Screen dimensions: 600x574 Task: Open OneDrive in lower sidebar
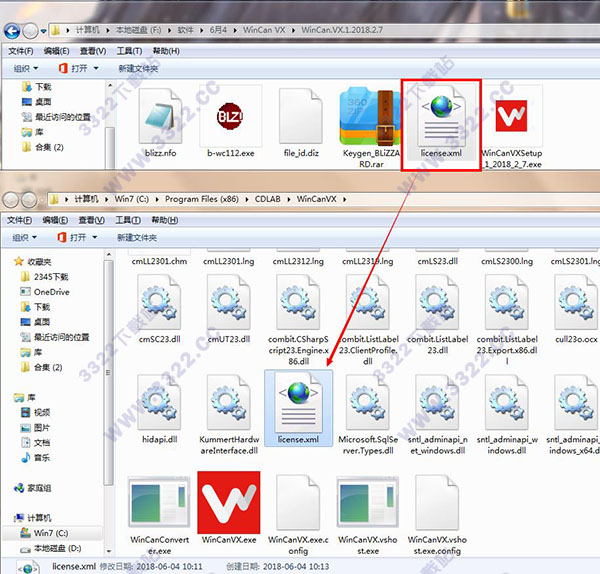[44, 292]
